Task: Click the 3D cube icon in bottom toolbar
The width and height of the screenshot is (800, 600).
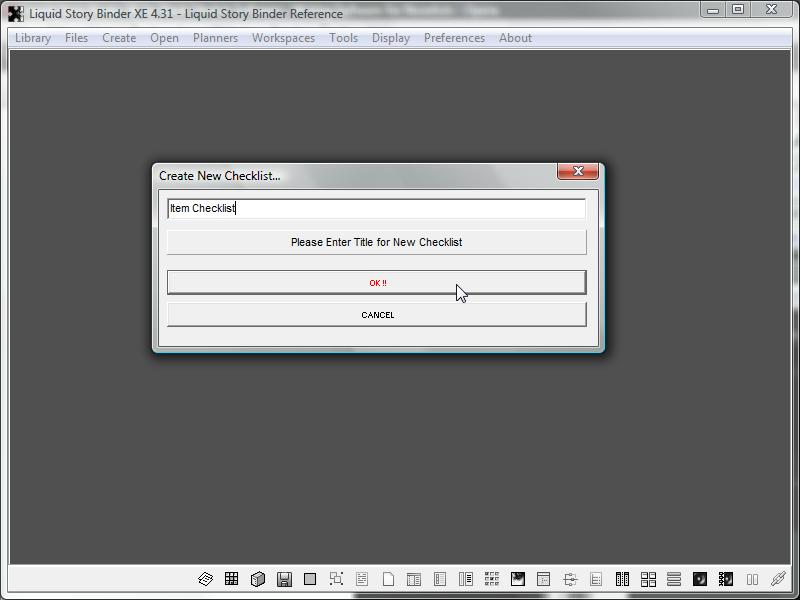Action: 258,579
